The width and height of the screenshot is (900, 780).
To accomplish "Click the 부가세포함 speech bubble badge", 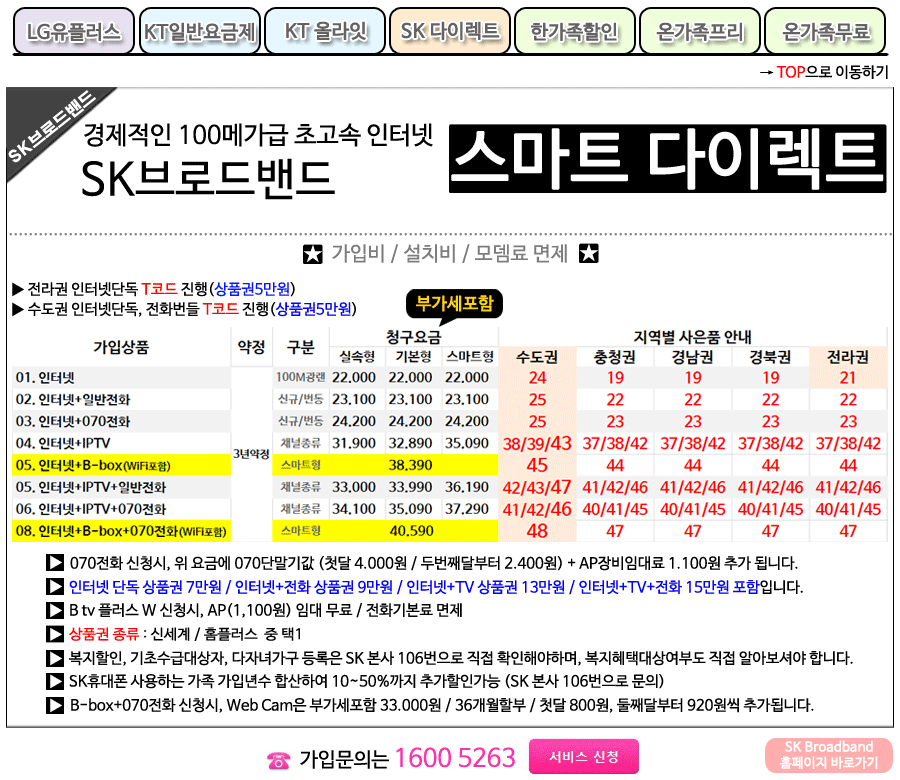I will point(454,303).
